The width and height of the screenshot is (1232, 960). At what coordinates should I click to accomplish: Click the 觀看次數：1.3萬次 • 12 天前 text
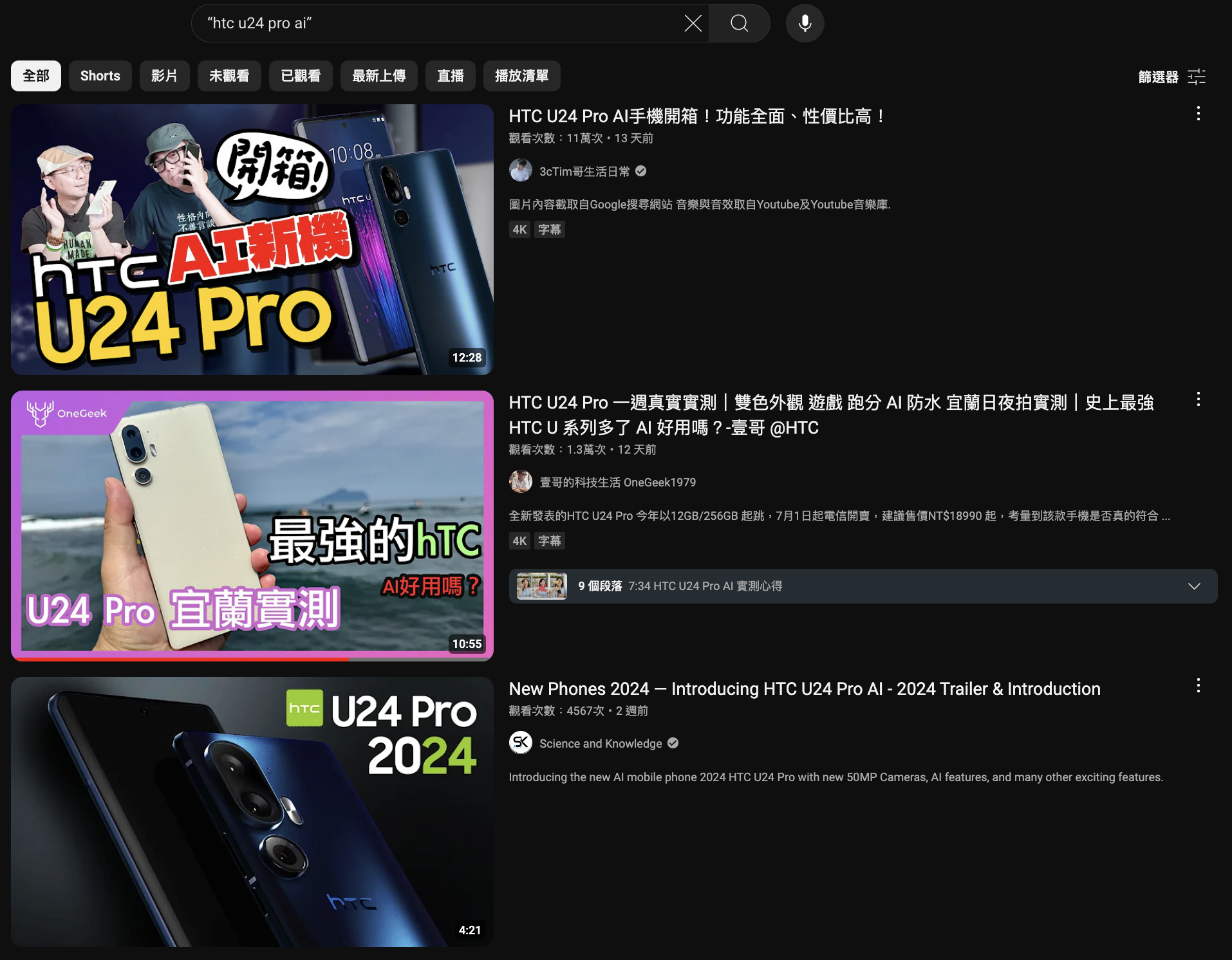[583, 450]
